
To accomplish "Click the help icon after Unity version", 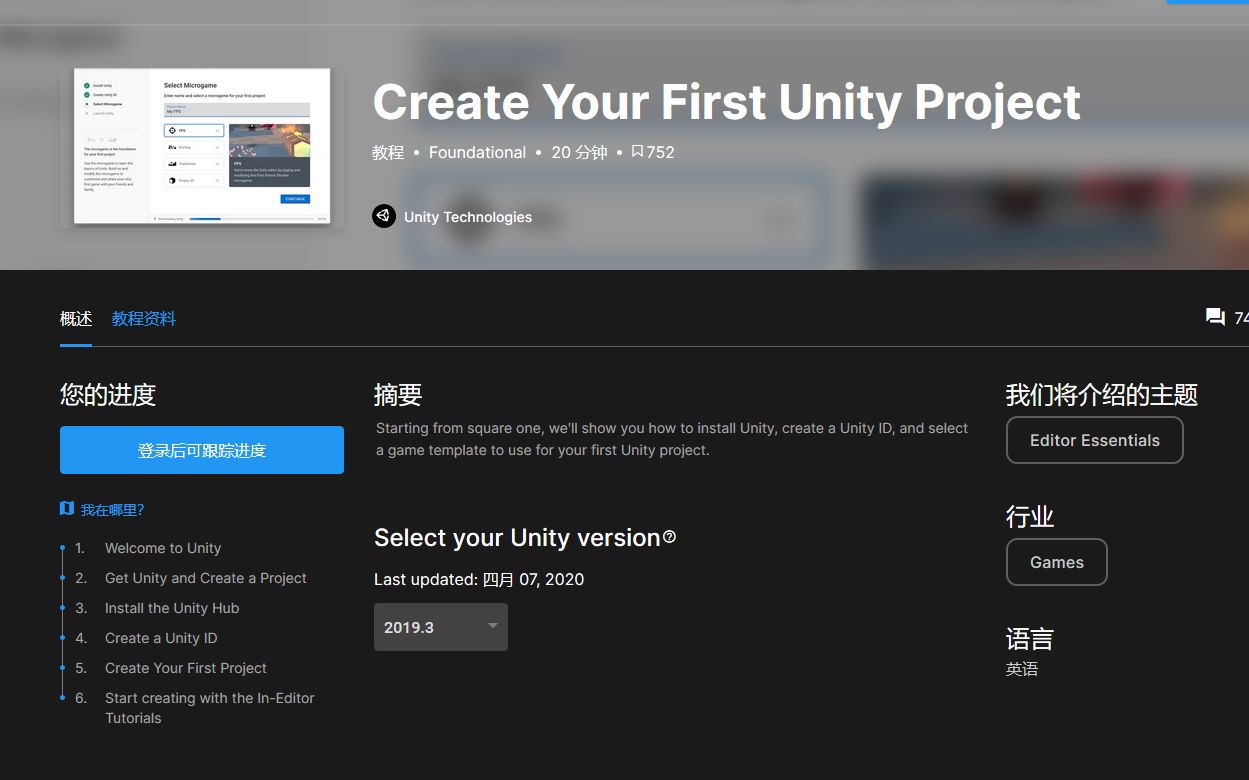I will pos(669,537).
